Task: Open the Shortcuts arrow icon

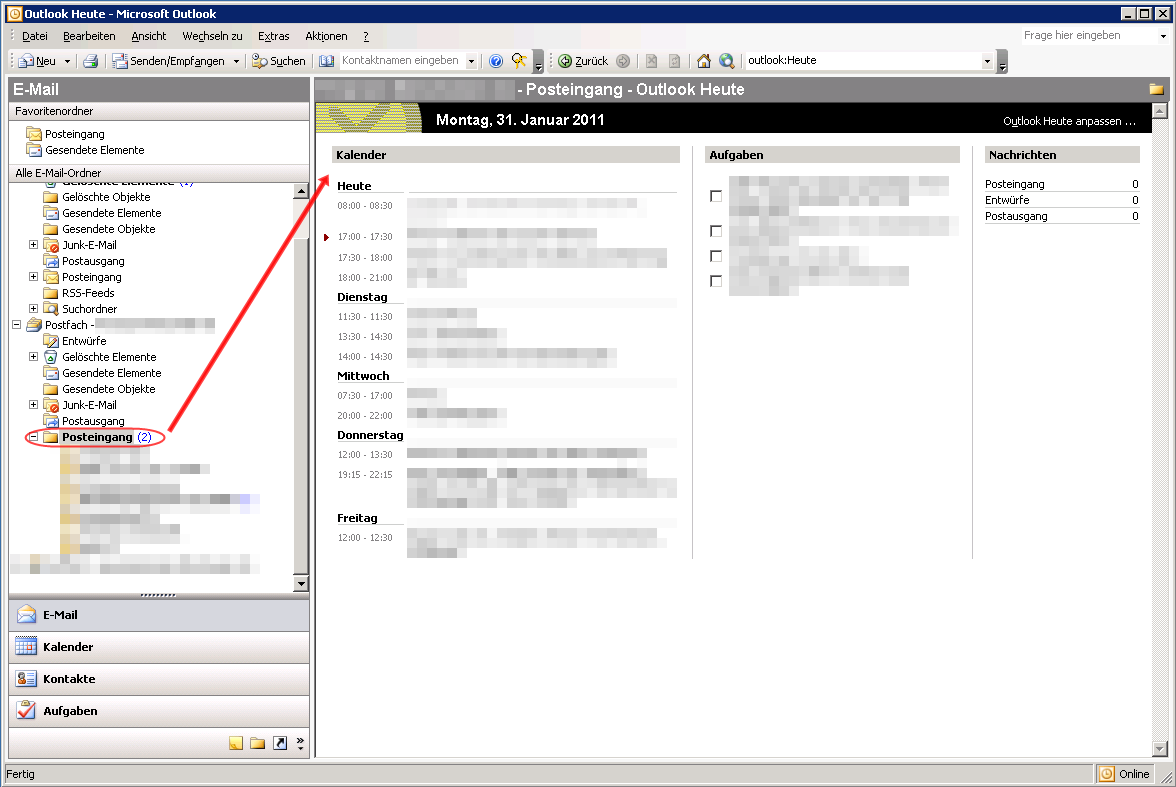Action: [280, 743]
